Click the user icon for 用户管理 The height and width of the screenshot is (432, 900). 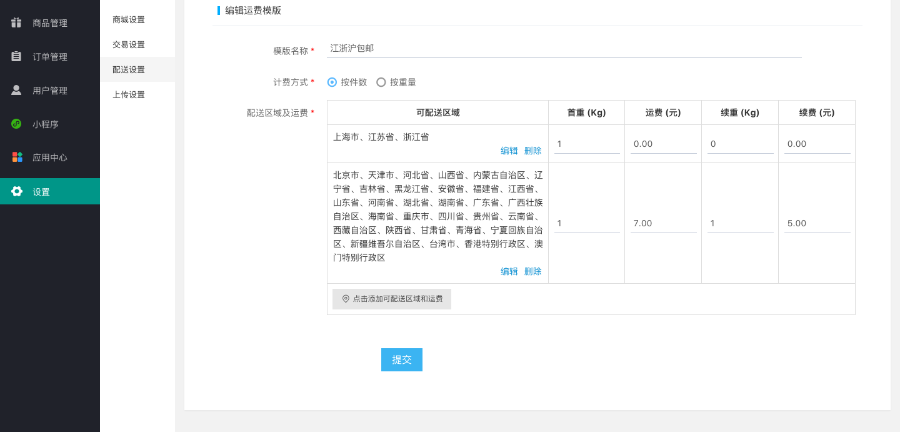pos(16,90)
